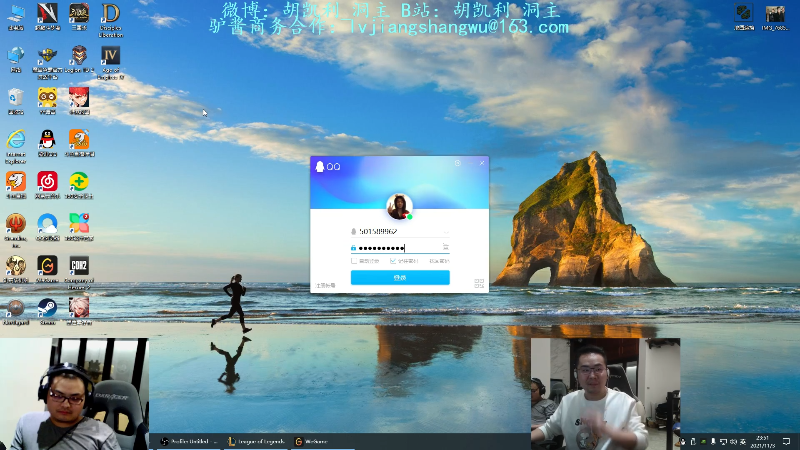Open the soft keyboard icon in password field

click(445, 247)
